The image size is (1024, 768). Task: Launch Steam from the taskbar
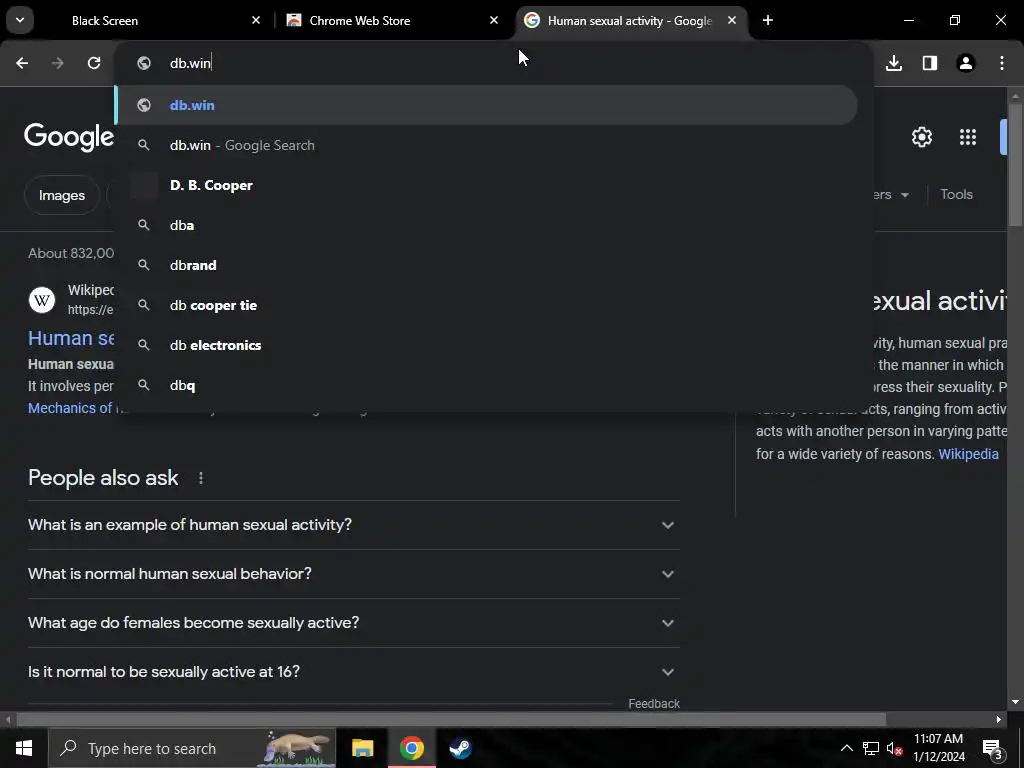[x=460, y=748]
